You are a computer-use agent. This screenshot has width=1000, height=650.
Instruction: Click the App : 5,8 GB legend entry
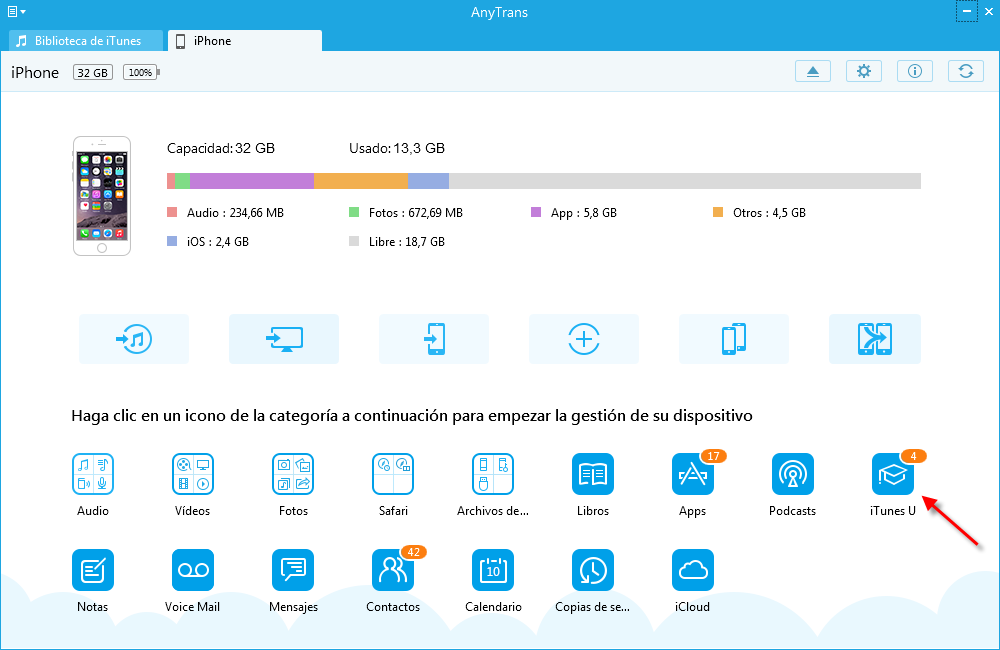pos(574,213)
